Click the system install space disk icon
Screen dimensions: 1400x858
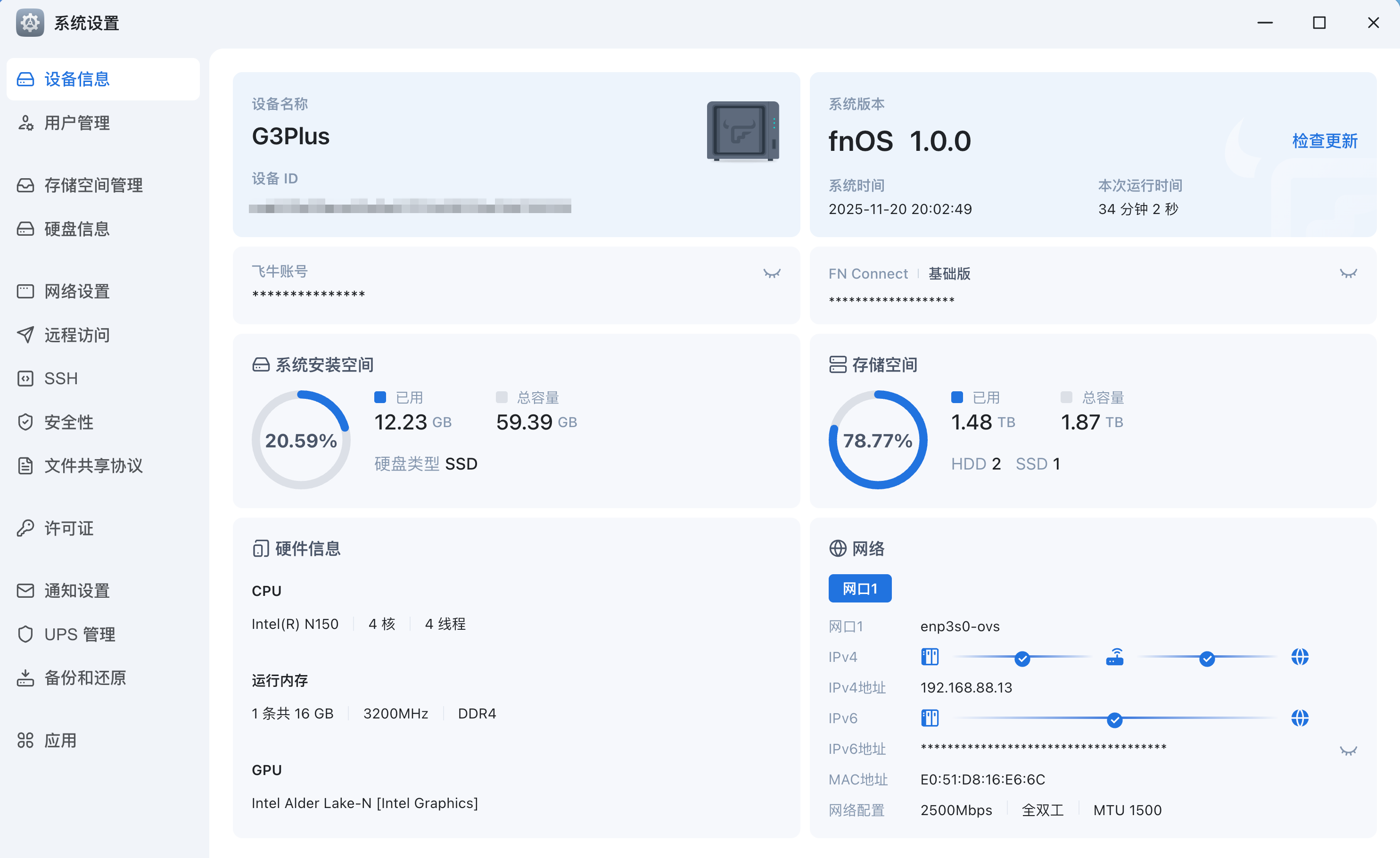click(x=261, y=365)
